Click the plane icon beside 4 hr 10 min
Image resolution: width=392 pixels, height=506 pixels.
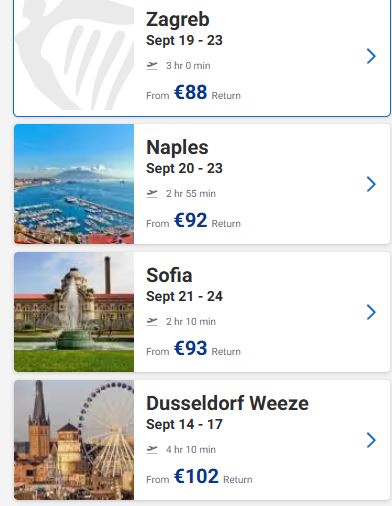152,449
